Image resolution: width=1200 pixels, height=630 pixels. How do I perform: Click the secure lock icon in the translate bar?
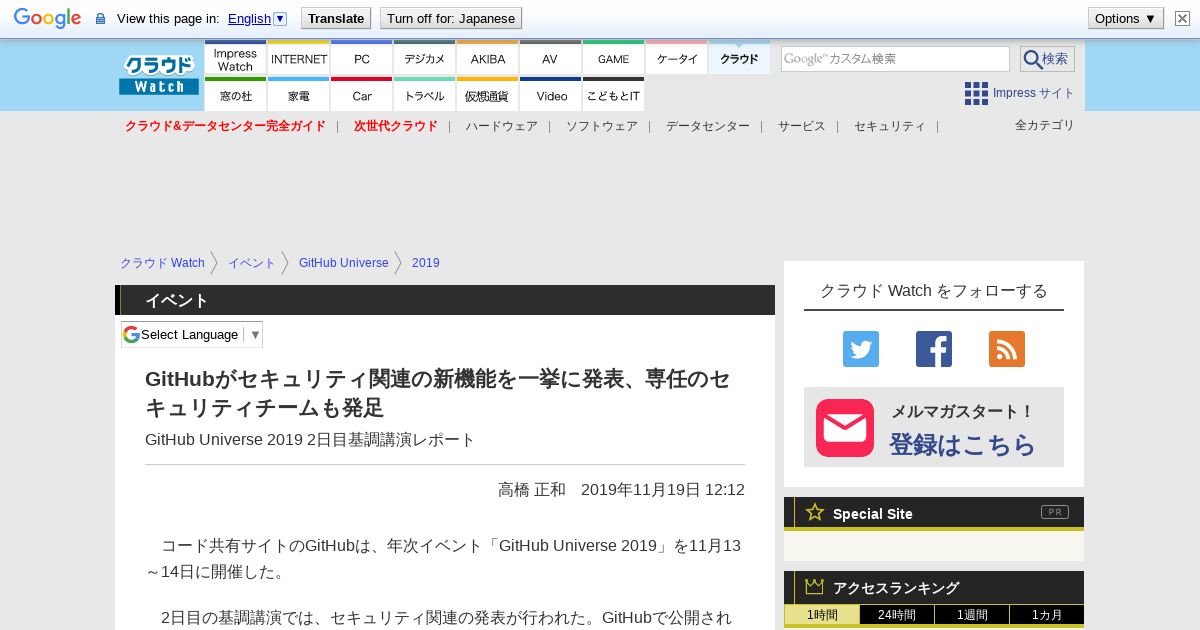100,18
